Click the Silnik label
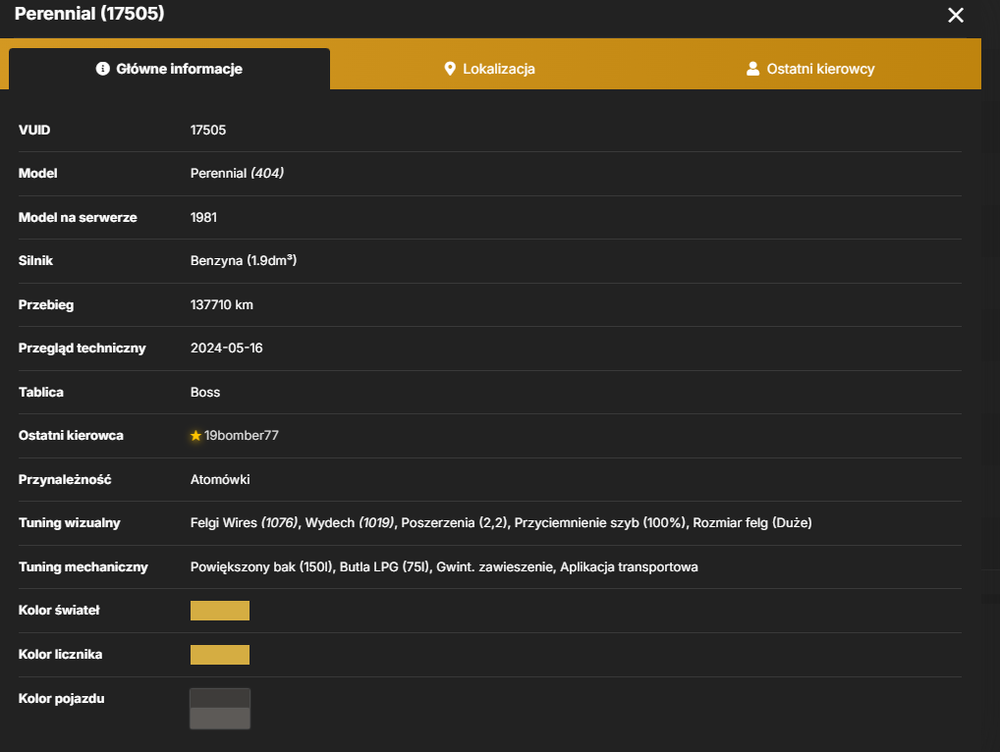Image resolution: width=1000 pixels, height=752 pixels. click(x=36, y=261)
